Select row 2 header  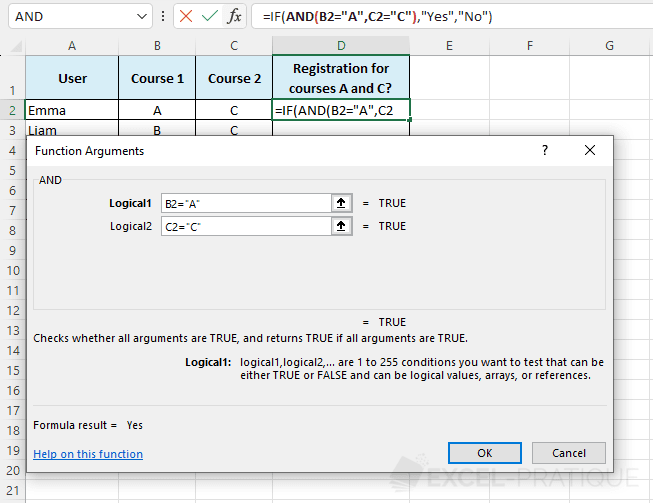[x=12, y=110]
